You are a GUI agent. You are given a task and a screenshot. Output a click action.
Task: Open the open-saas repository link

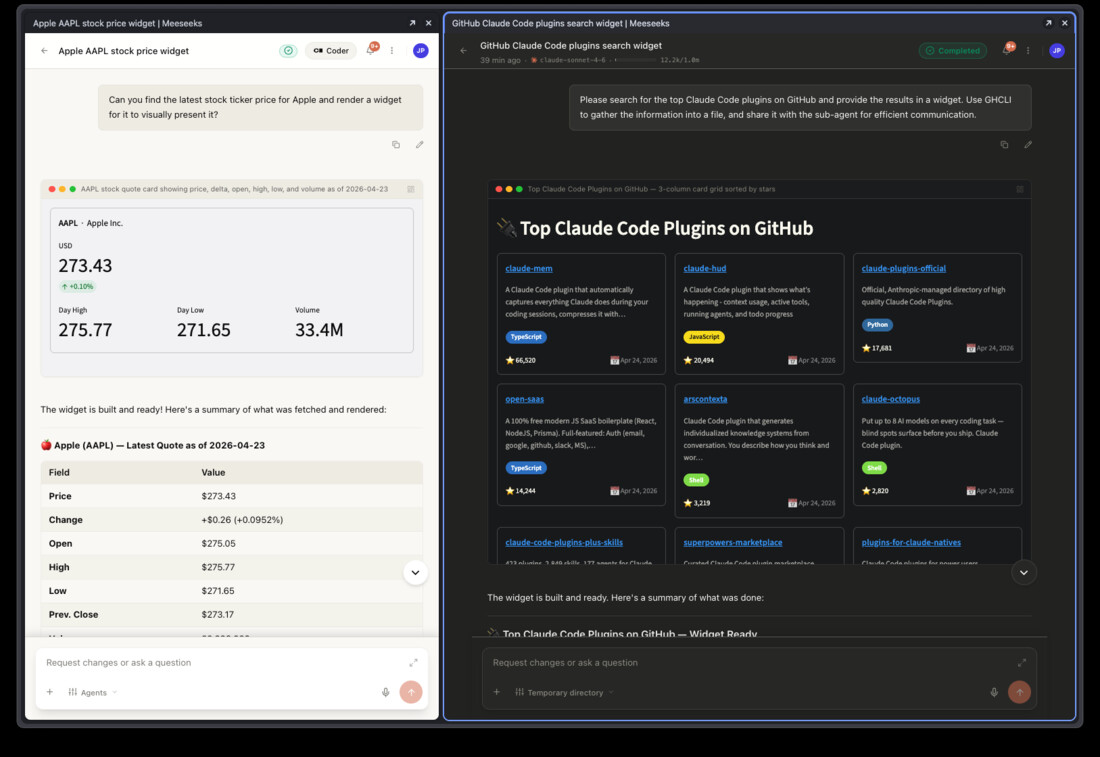525,398
